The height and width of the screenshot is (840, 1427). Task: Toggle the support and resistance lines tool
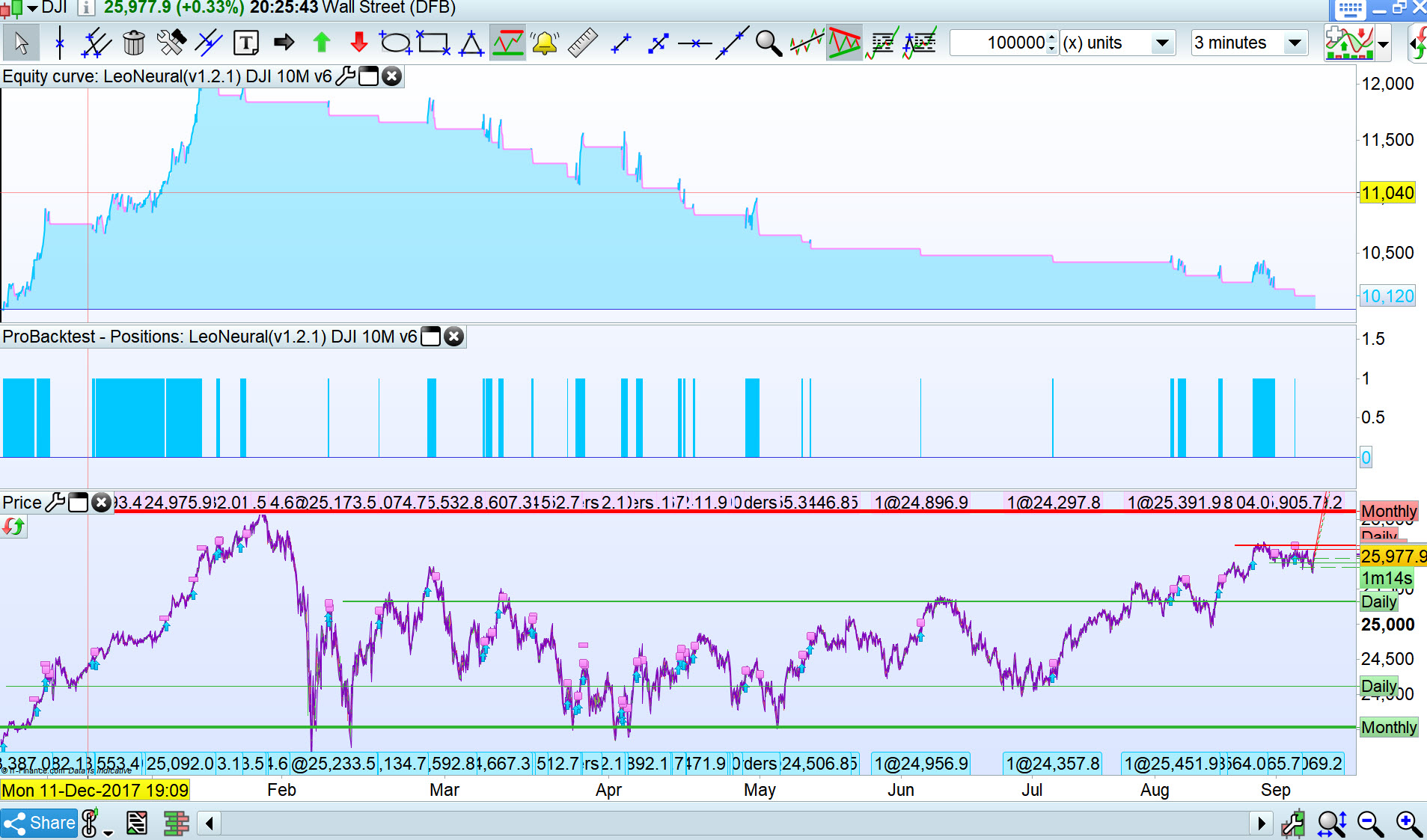click(507, 43)
